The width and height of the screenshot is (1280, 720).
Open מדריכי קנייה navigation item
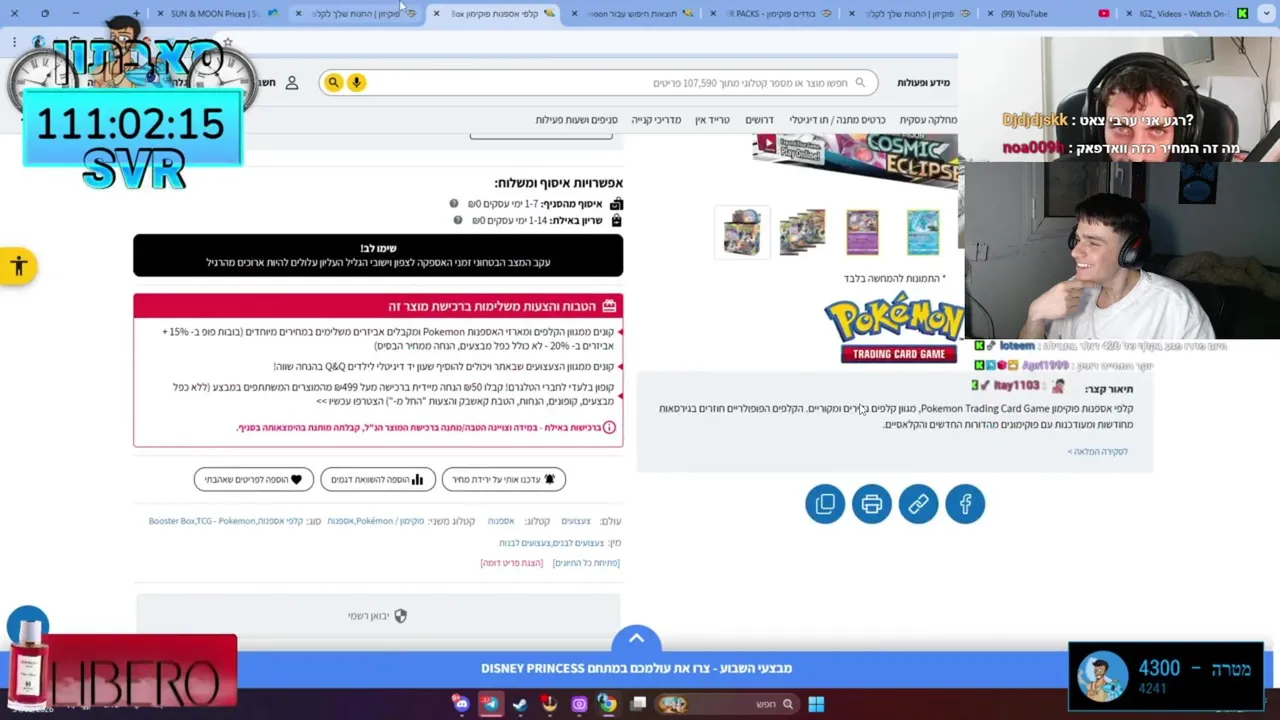pyautogui.click(x=656, y=120)
